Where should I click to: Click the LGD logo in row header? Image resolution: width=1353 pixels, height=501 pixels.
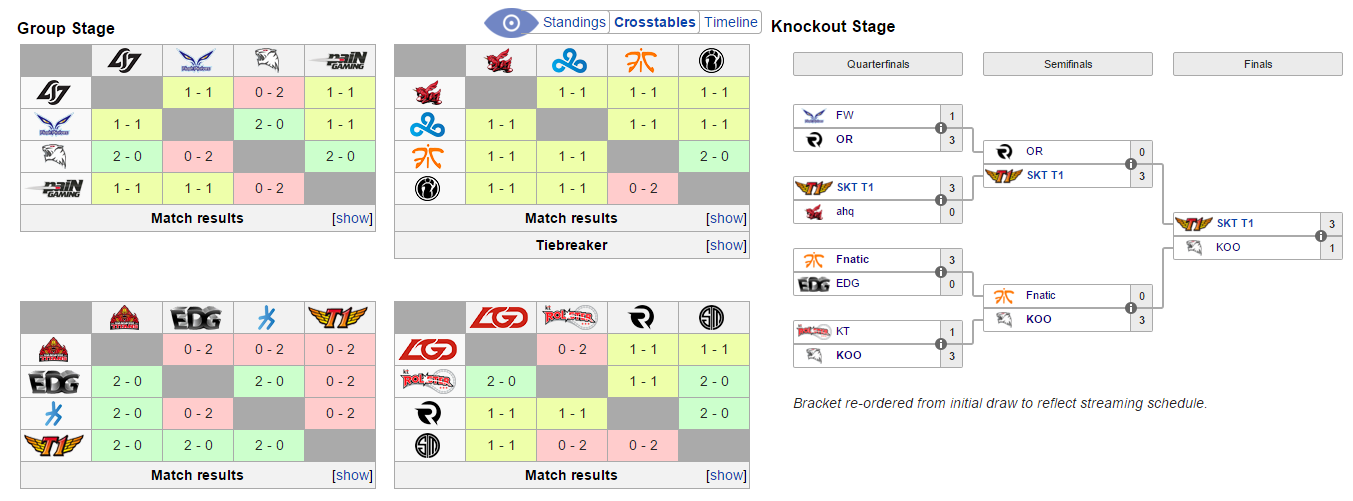click(x=430, y=350)
